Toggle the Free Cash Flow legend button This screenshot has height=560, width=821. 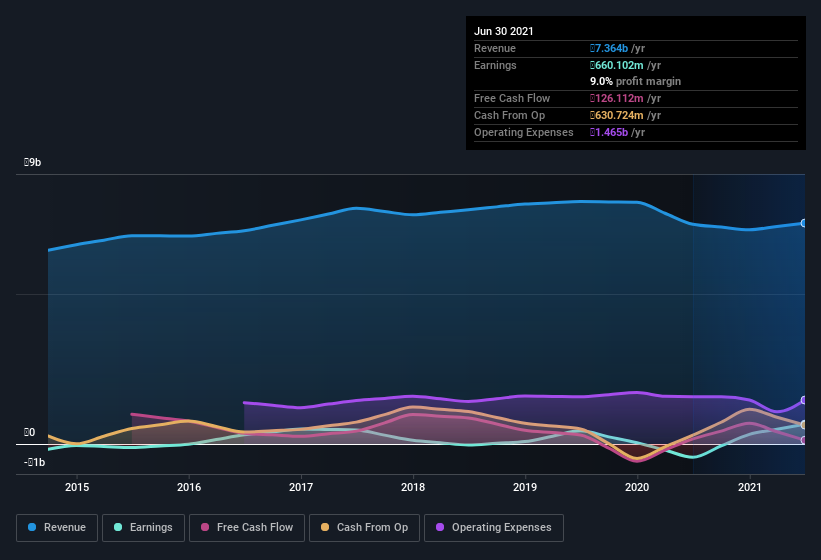tap(247, 528)
